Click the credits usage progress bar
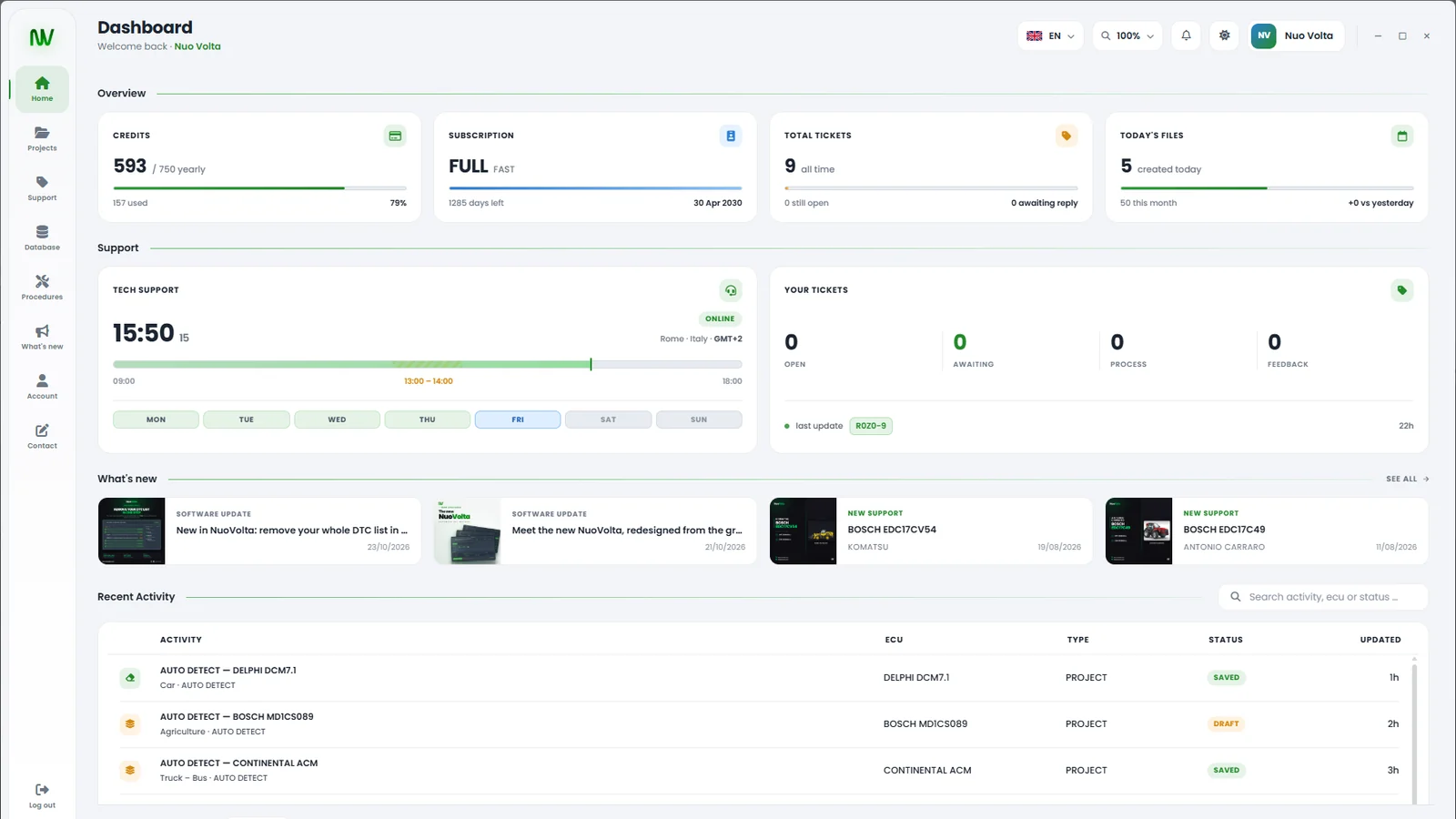 pos(259,188)
